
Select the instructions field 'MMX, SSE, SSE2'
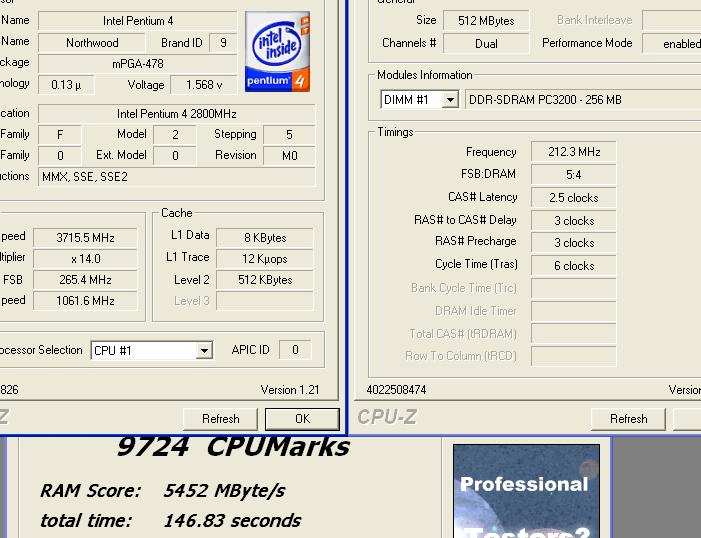point(177,177)
